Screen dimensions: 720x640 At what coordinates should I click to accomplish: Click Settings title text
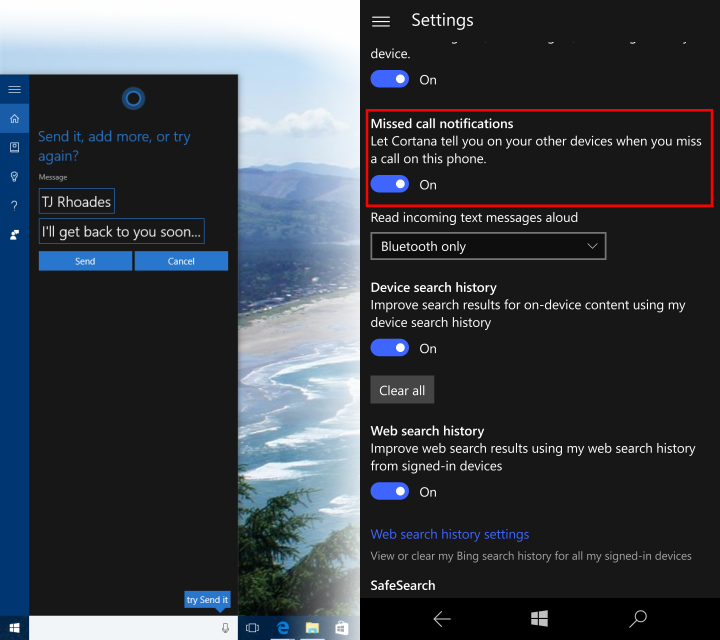[442, 20]
